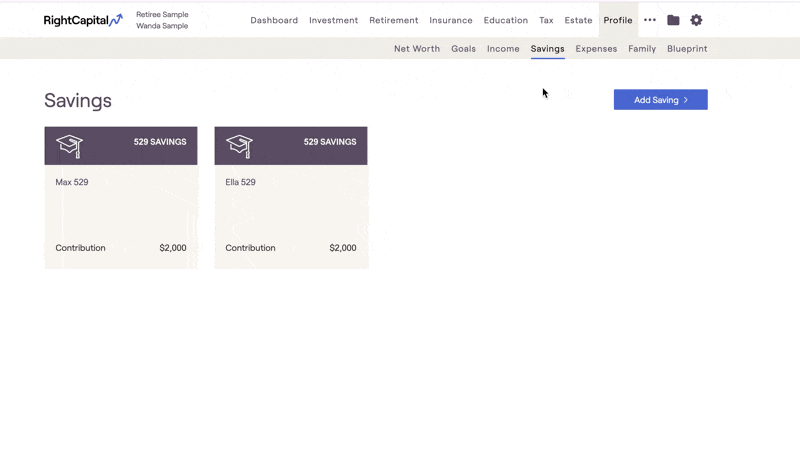Click the Add Saving button
800x462 pixels.
[660, 100]
